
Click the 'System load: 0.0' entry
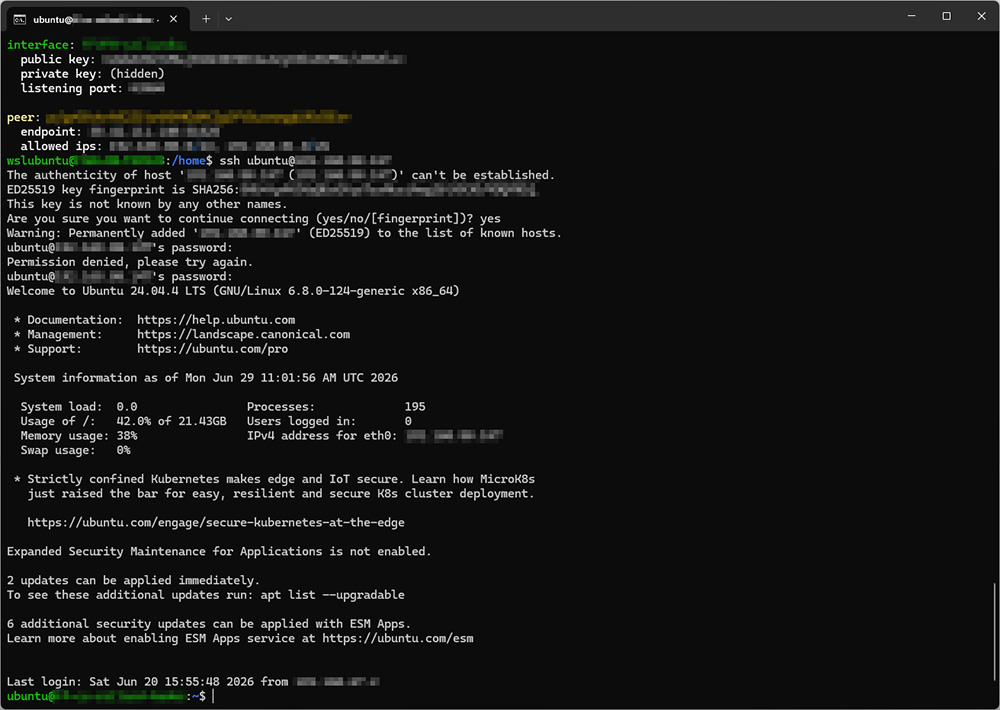coord(79,406)
